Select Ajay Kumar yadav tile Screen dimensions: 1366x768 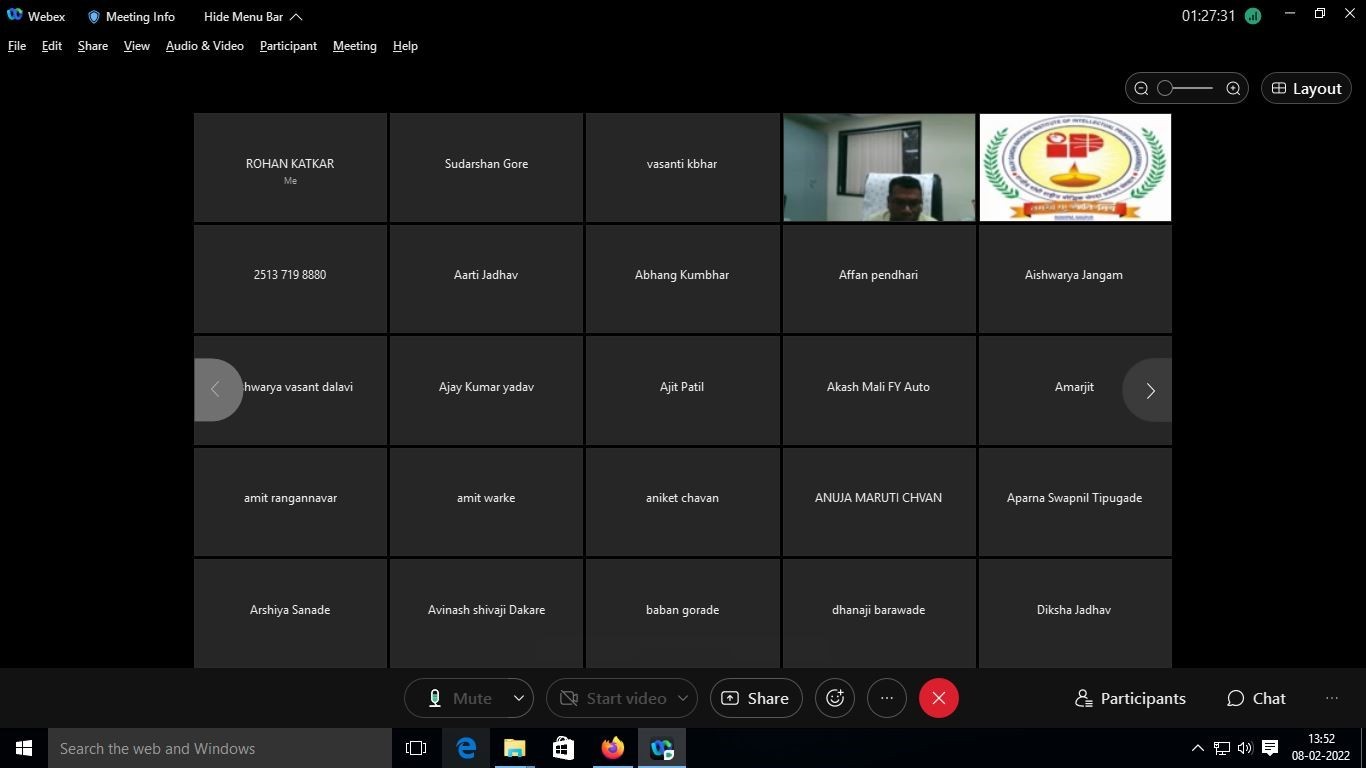tap(486, 390)
